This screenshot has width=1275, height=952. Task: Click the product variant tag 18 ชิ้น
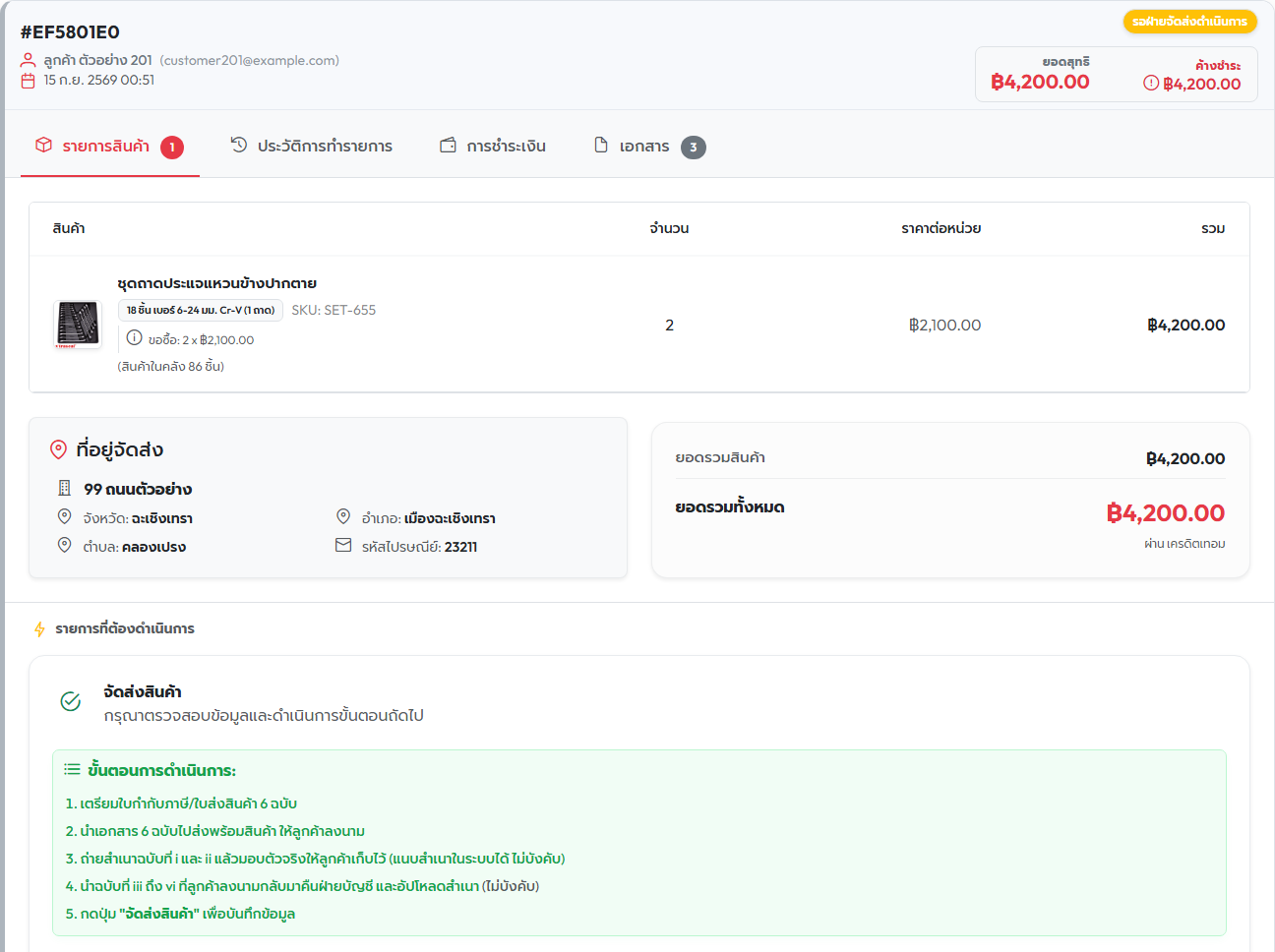click(201, 311)
